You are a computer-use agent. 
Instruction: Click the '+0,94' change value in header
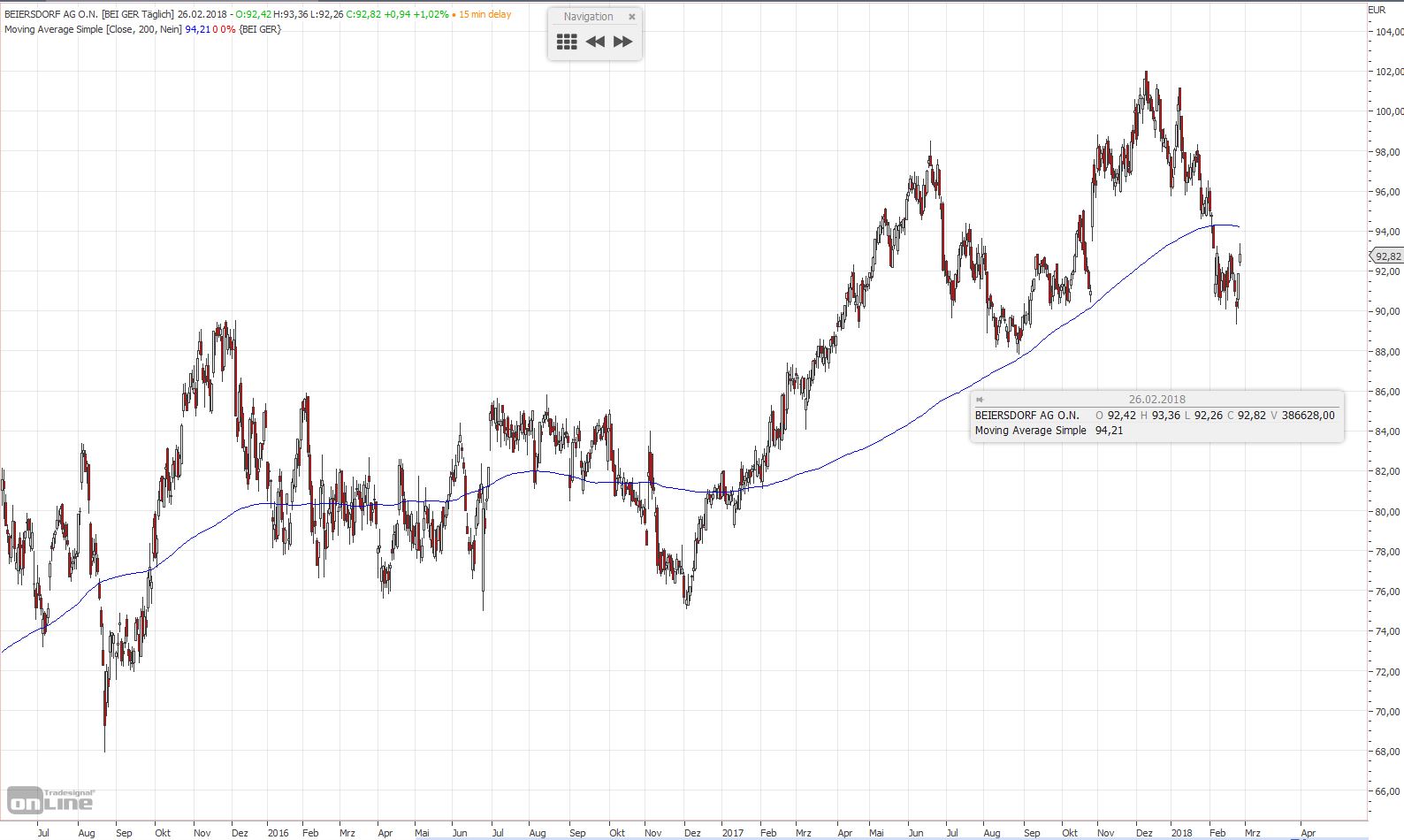[x=397, y=14]
